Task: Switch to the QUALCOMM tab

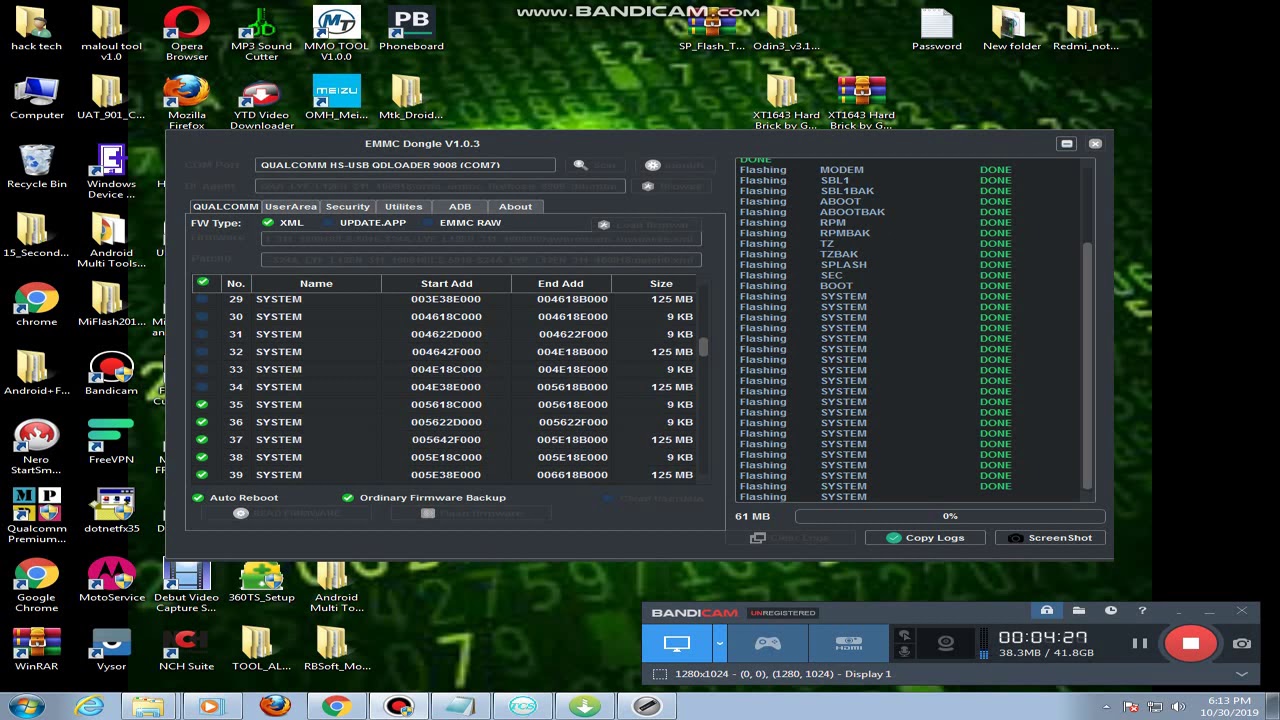Action: [225, 206]
